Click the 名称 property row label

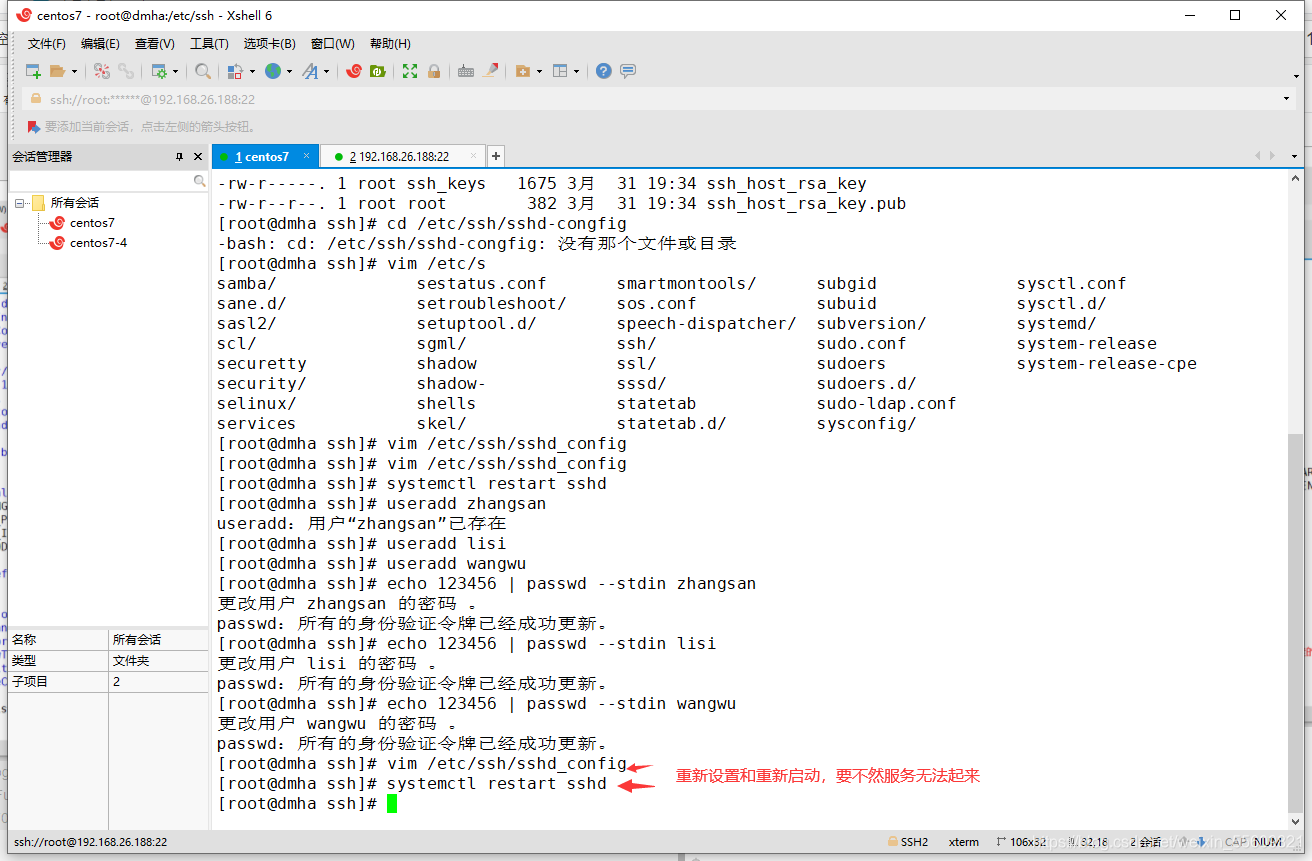click(24, 640)
